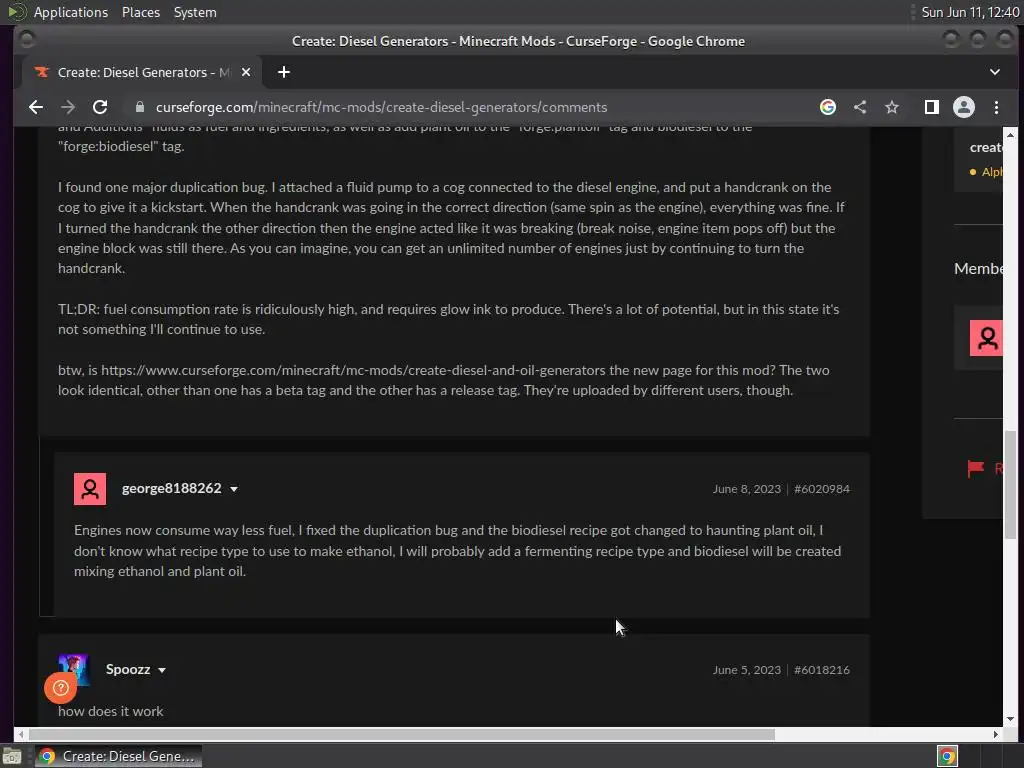
Task: Click the scroll-up arrow of vertical scrollbar
Action: tap(1010, 135)
